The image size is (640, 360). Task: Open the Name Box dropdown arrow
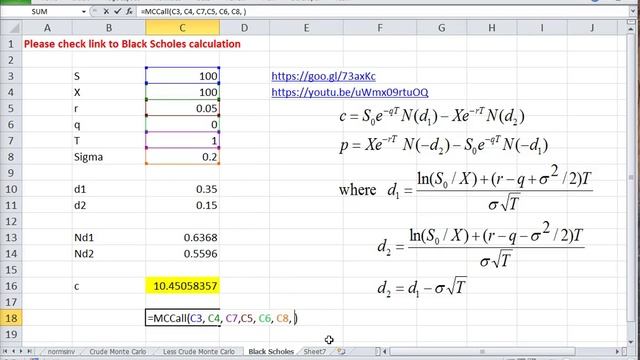tap(84, 11)
